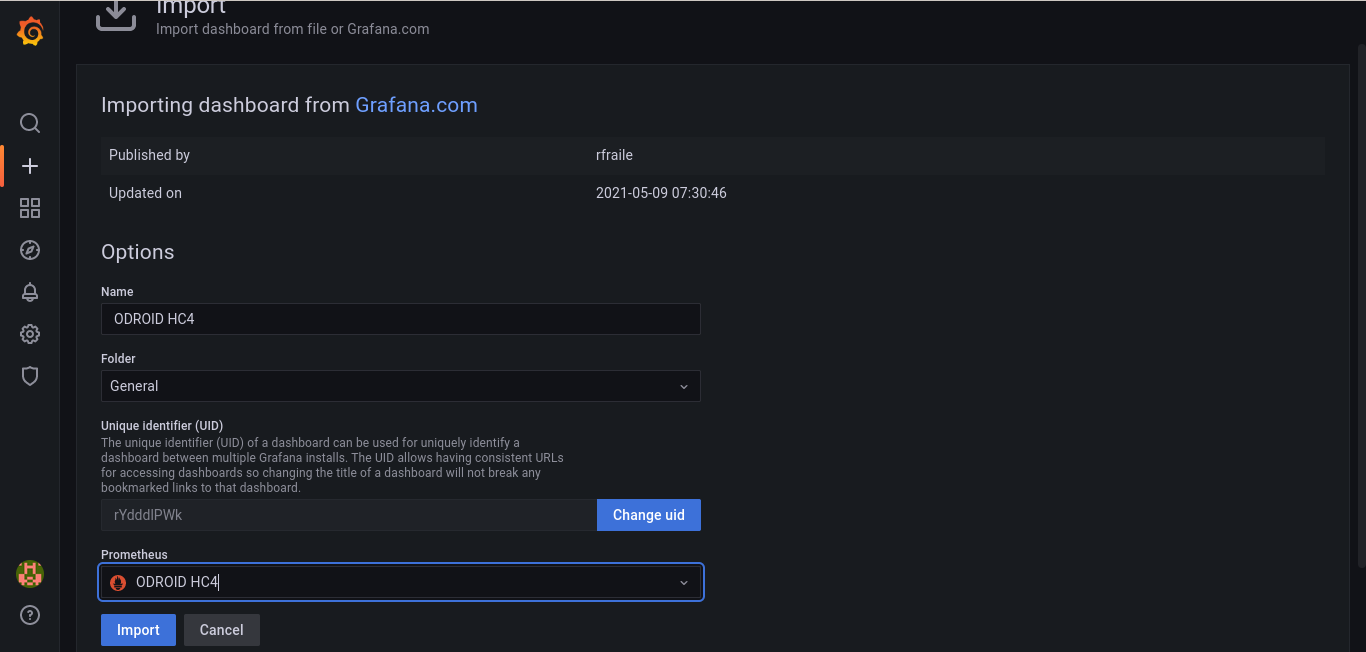This screenshot has height=652, width=1366.
Task: Open the Help question mark icon
Action: click(30, 615)
